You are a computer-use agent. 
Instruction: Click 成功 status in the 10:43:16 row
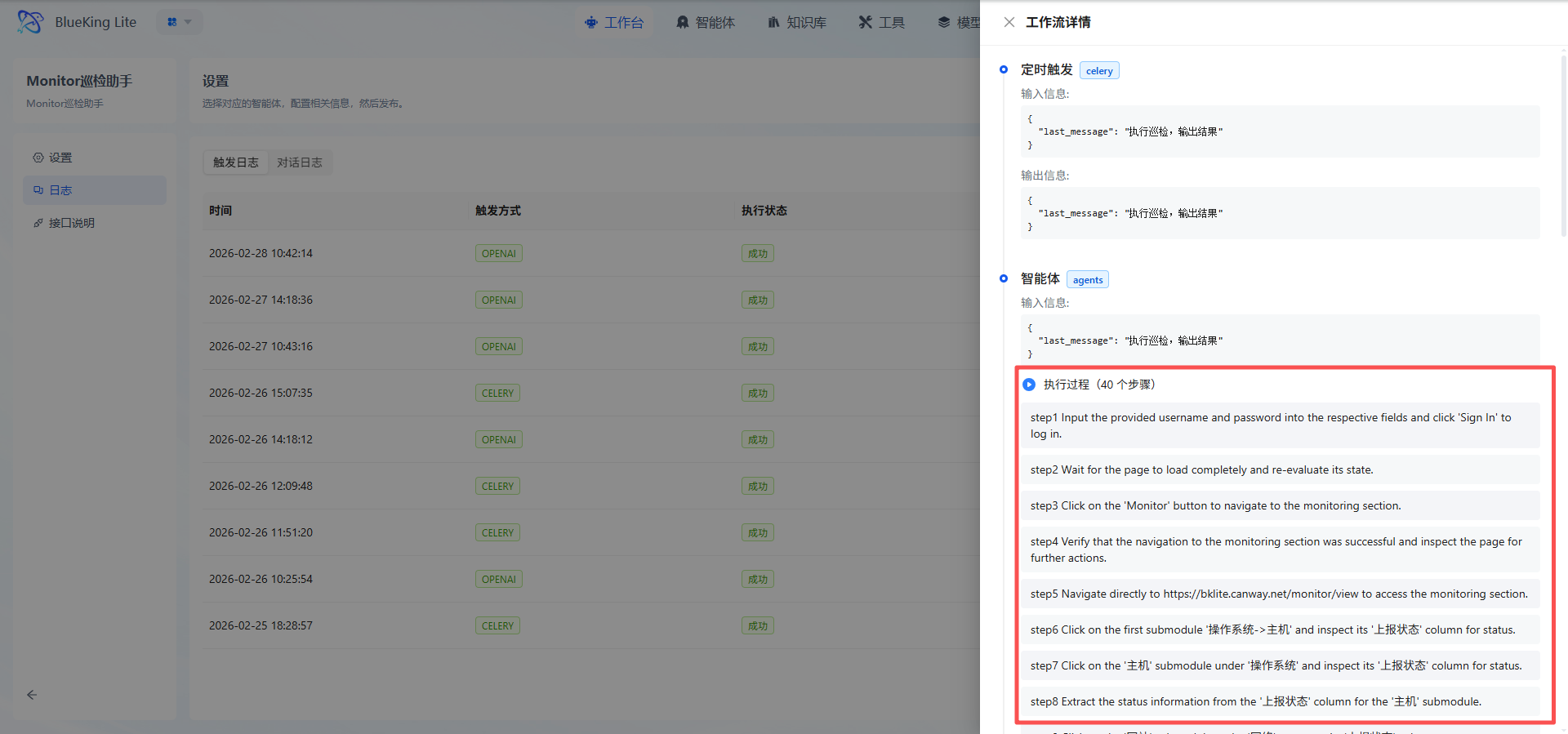tap(758, 347)
